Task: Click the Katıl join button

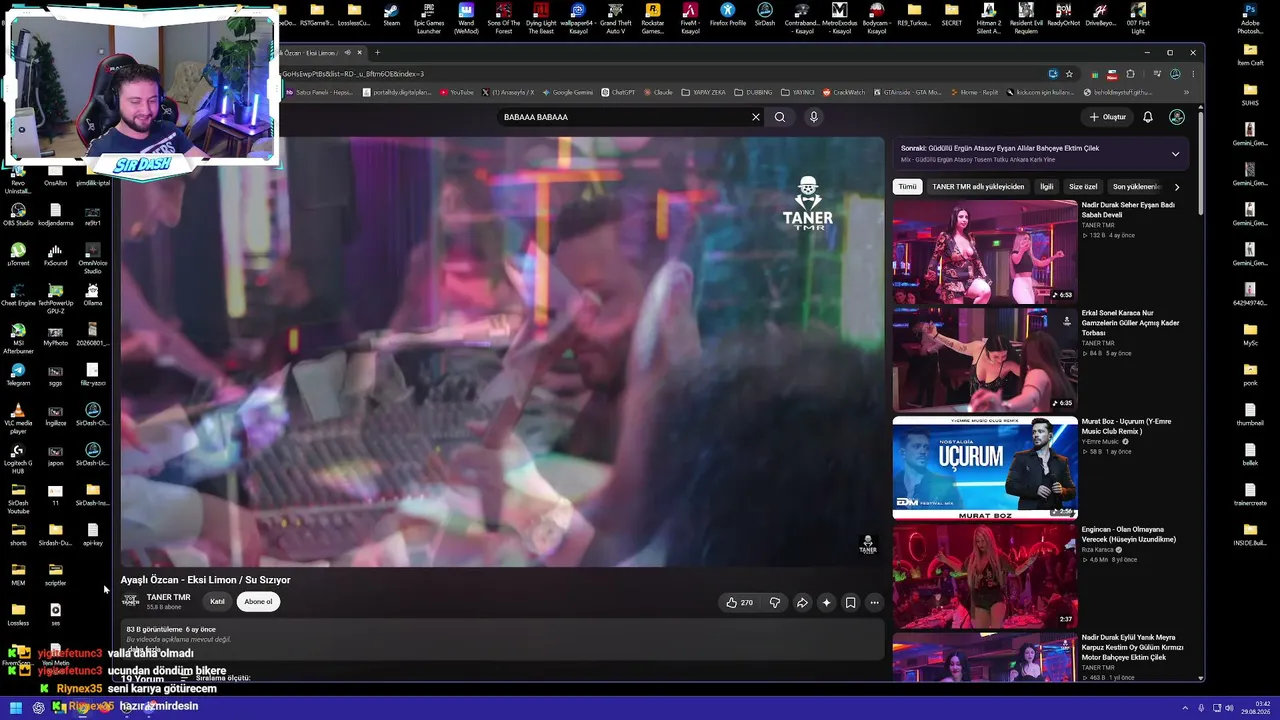Action: click(217, 602)
